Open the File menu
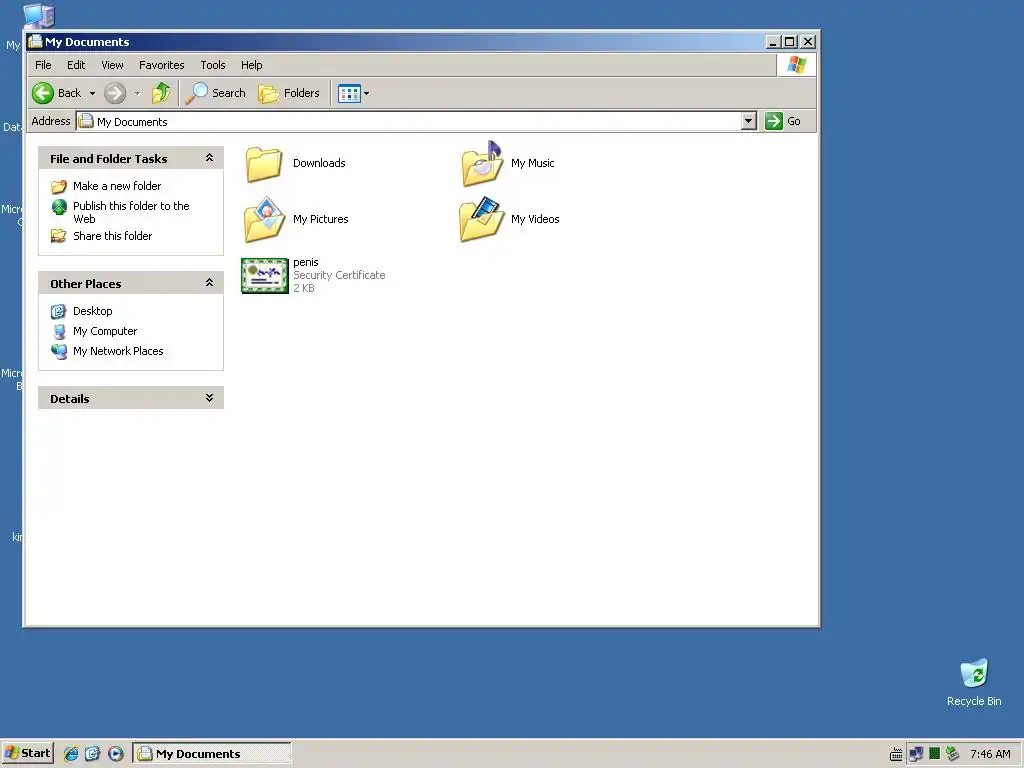1024x768 pixels. [x=43, y=65]
